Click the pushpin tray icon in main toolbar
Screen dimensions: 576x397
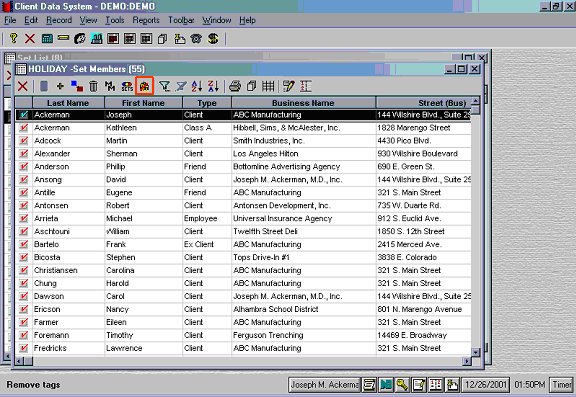pos(180,38)
